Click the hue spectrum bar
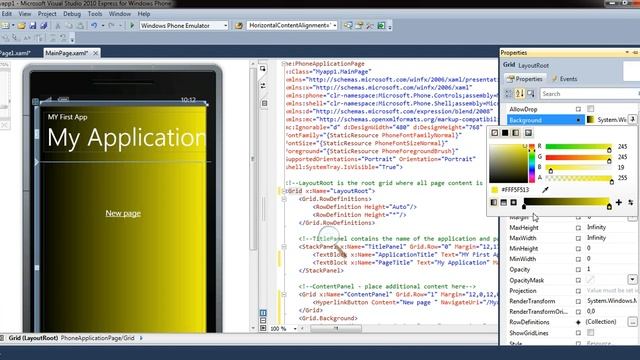 pyautogui.click(x=532, y=163)
